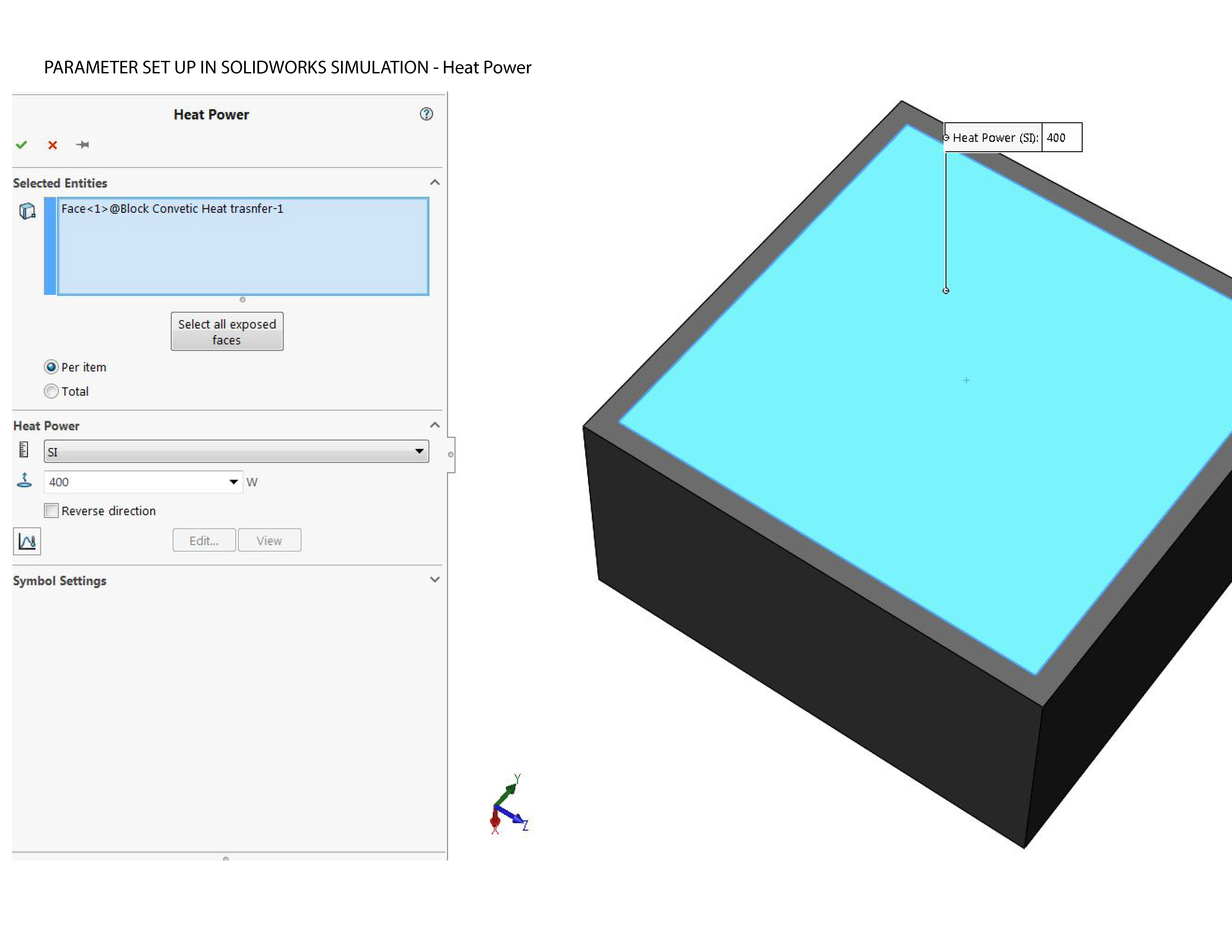
Task: Click the Selected Entities heading
Action: 60,183
